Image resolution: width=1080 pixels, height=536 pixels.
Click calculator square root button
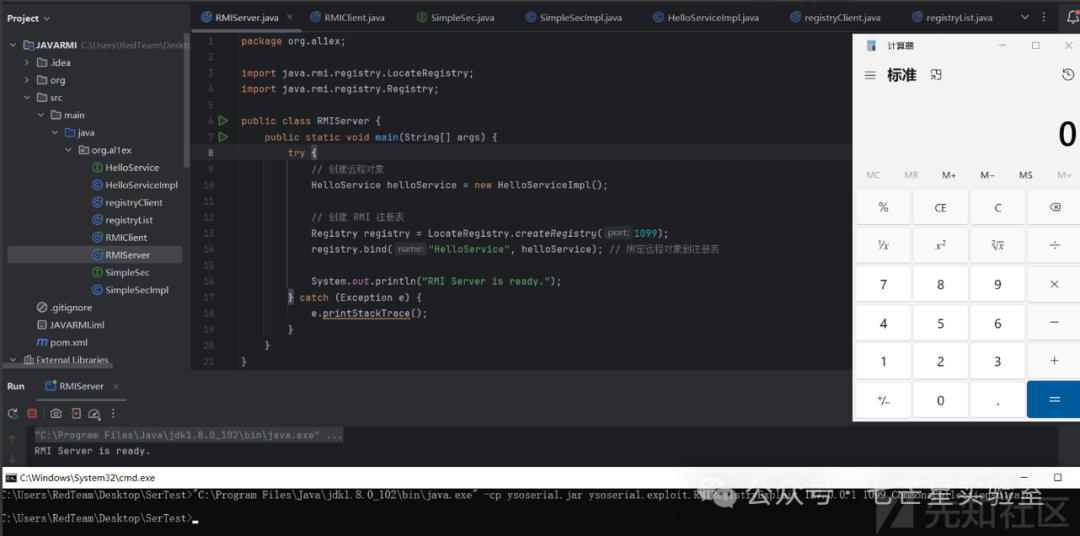pyautogui.click(x=997, y=245)
